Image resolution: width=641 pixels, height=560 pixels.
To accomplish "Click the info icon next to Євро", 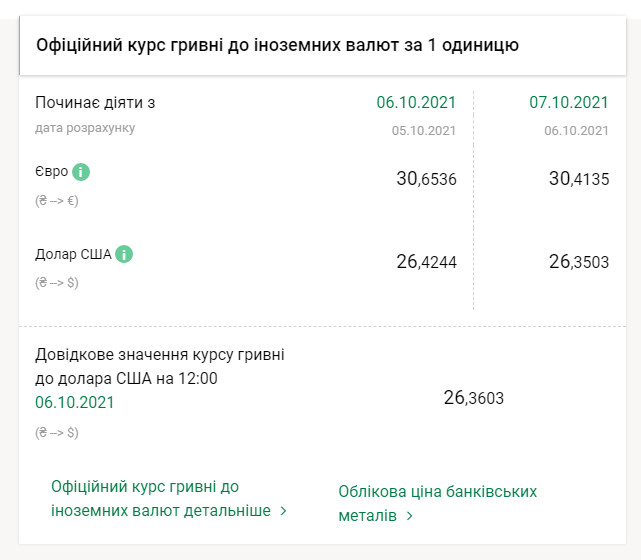I will pos(81,171).
